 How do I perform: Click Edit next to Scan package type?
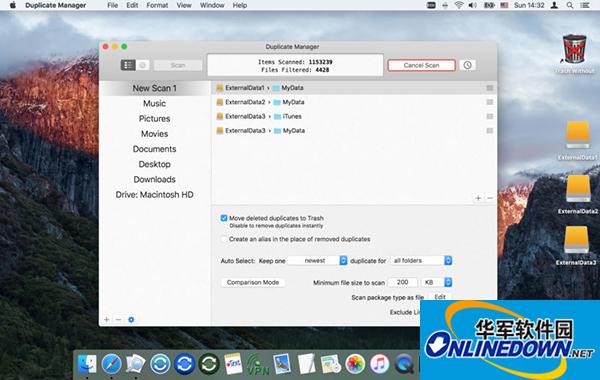(x=440, y=297)
